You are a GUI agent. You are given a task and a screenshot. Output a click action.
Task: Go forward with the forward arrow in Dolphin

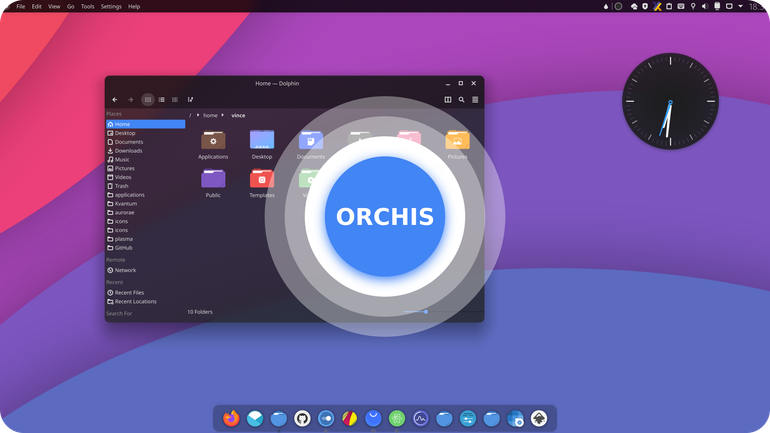131,100
